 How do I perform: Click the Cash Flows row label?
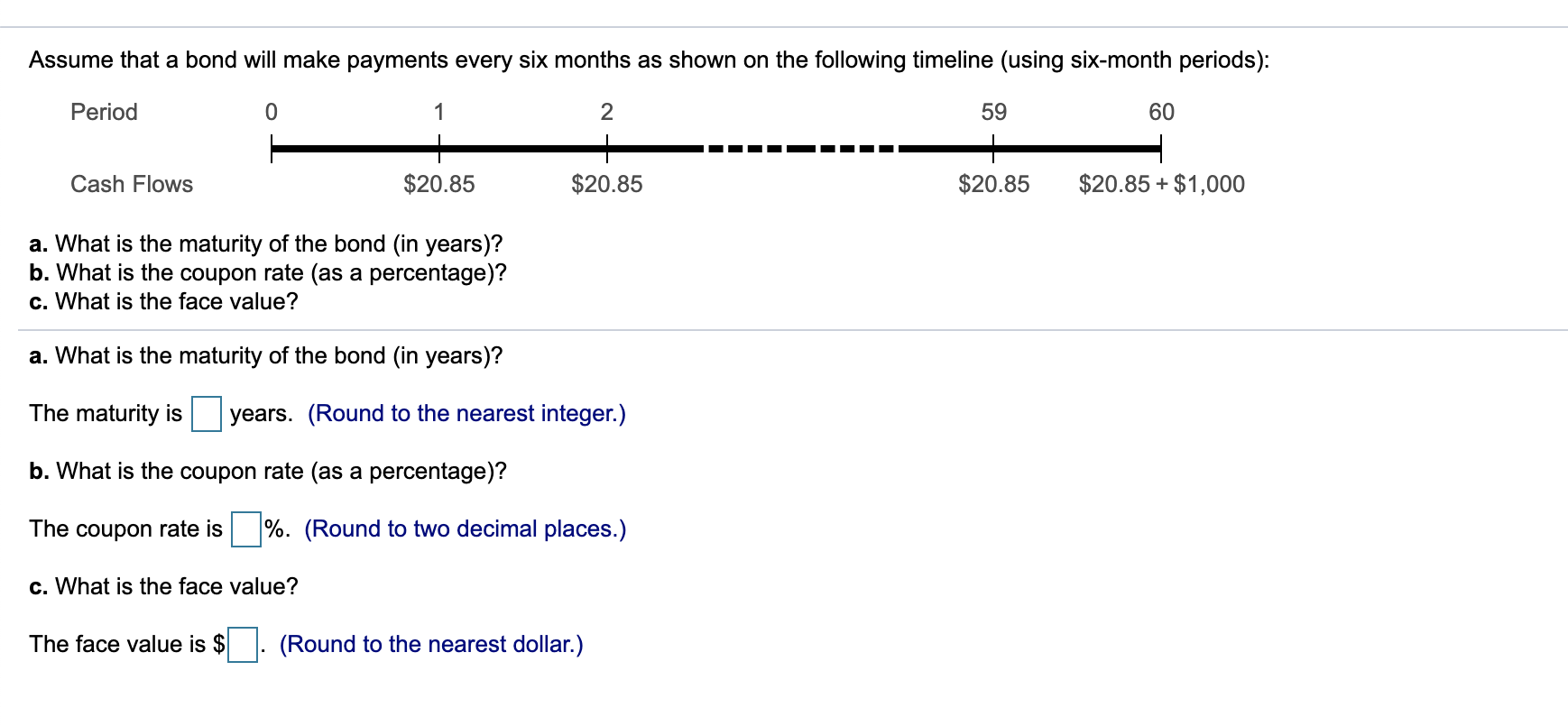point(131,185)
